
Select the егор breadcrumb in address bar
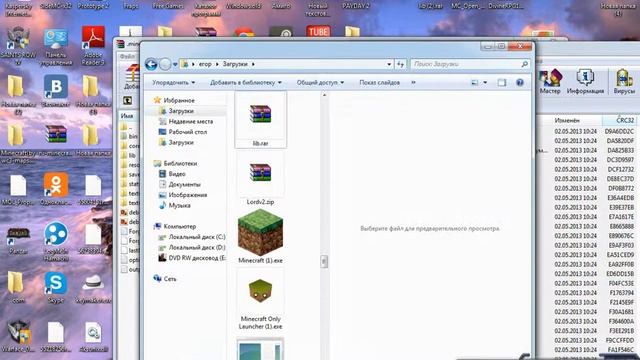(x=205, y=64)
